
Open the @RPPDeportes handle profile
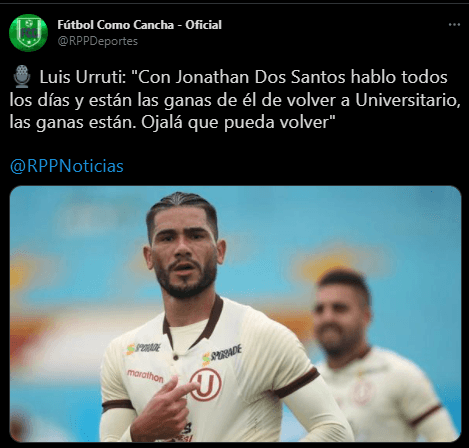click(x=97, y=41)
